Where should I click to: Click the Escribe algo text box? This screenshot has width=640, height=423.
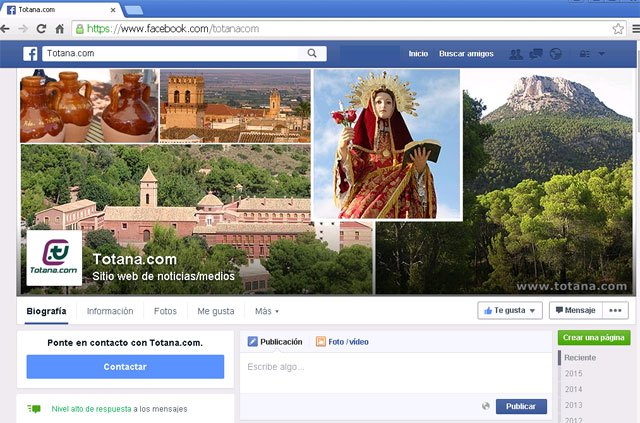tap(395, 368)
